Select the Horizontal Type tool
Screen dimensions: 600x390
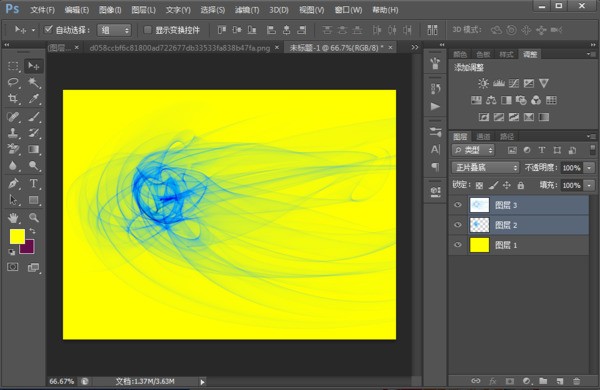[34, 183]
